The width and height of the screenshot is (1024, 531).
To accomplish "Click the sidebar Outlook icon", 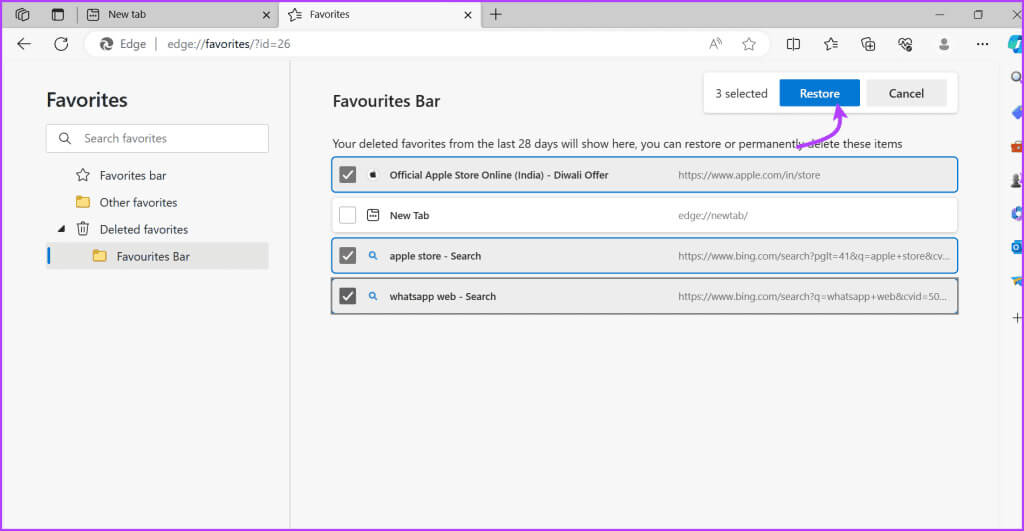I will click(1017, 248).
